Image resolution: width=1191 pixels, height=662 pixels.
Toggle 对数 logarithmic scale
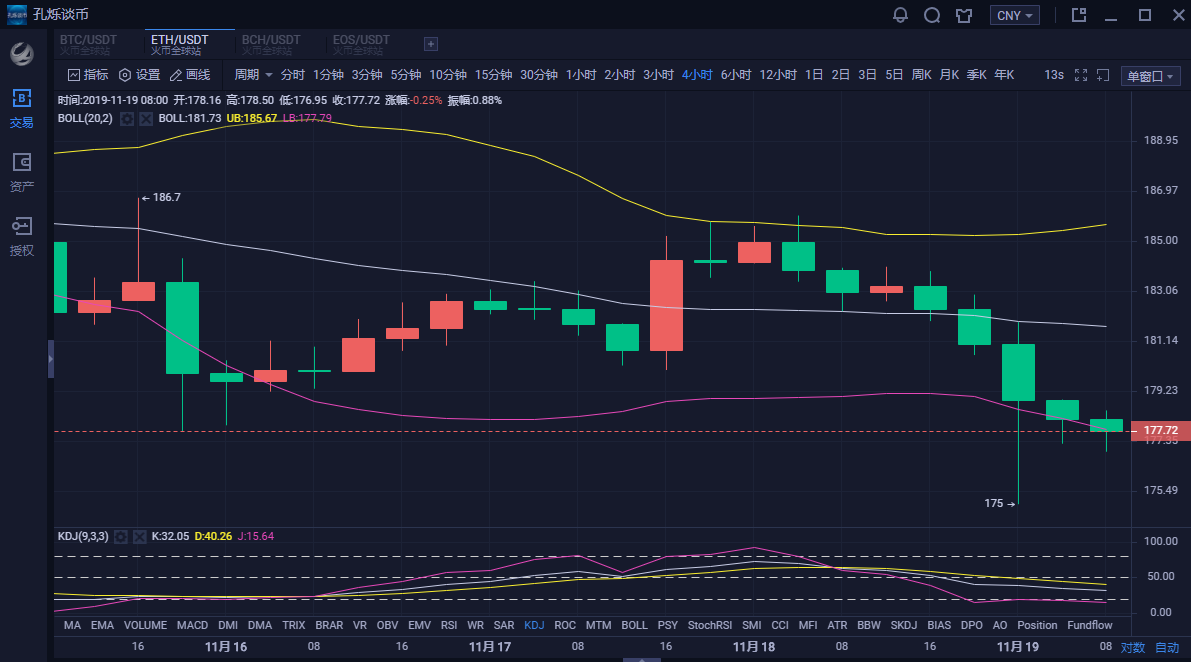pyautogui.click(x=1133, y=648)
